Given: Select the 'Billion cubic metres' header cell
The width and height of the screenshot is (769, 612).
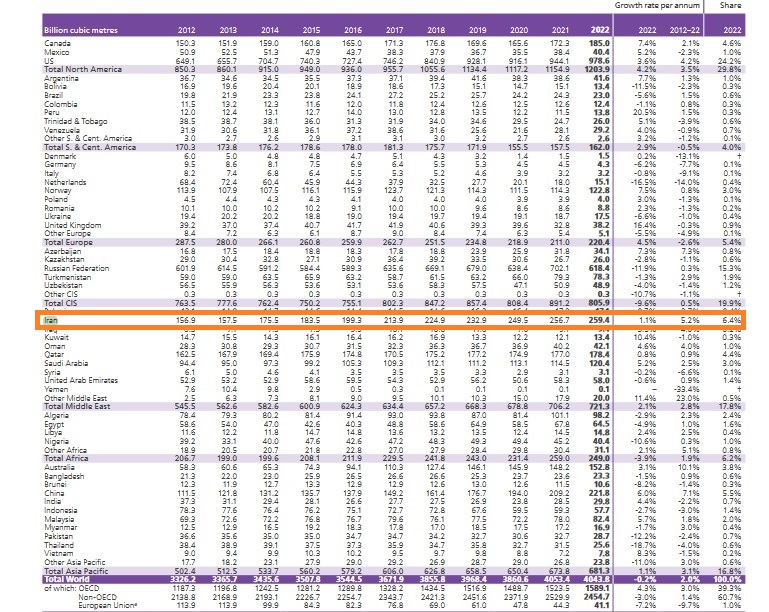Looking at the screenshot, I should tap(80, 31).
